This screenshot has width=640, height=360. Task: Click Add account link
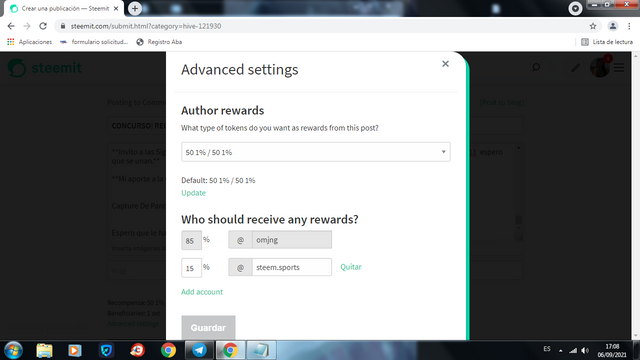tap(202, 292)
